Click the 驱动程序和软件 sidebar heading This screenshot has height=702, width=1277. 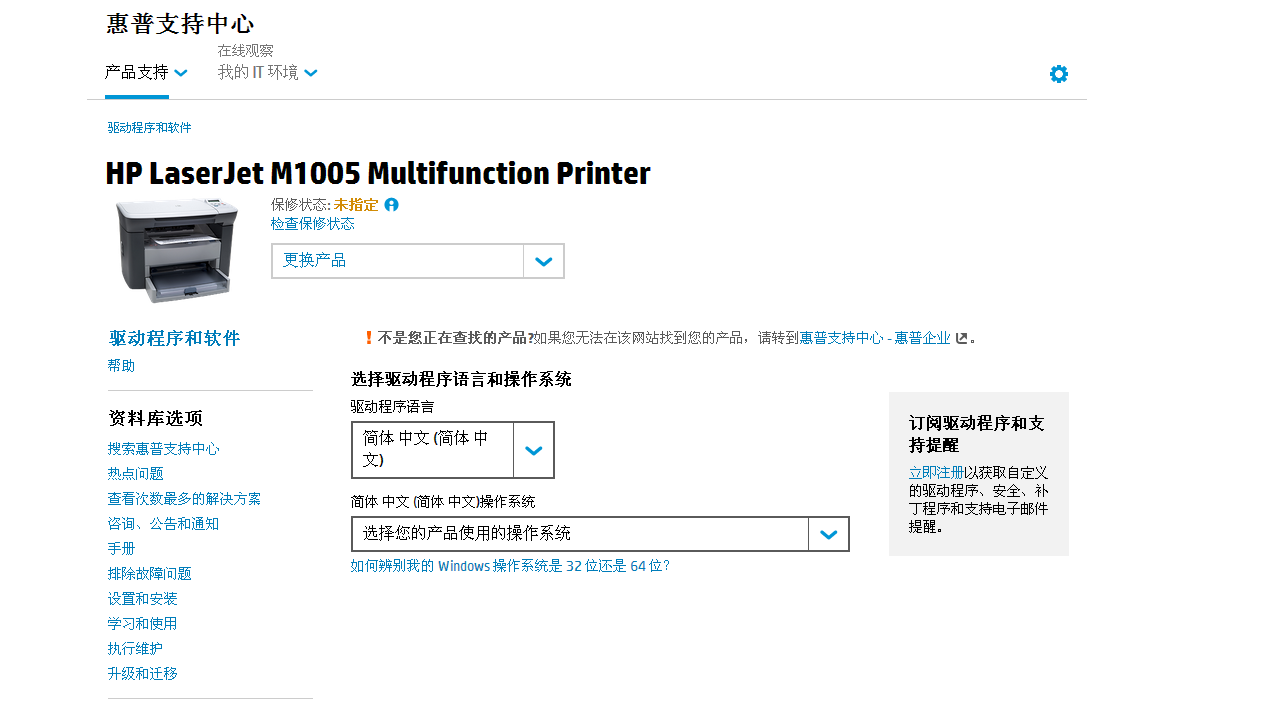click(x=175, y=338)
